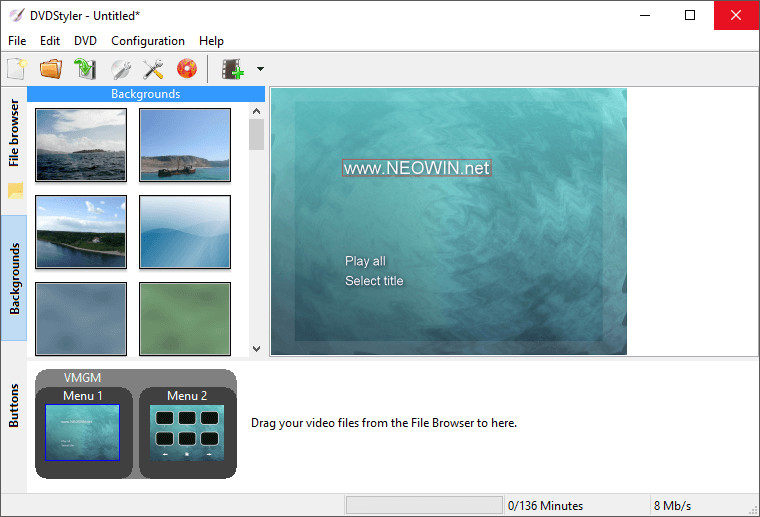Click the Burn DVD disc icon
760x517 pixels.
[x=187, y=69]
